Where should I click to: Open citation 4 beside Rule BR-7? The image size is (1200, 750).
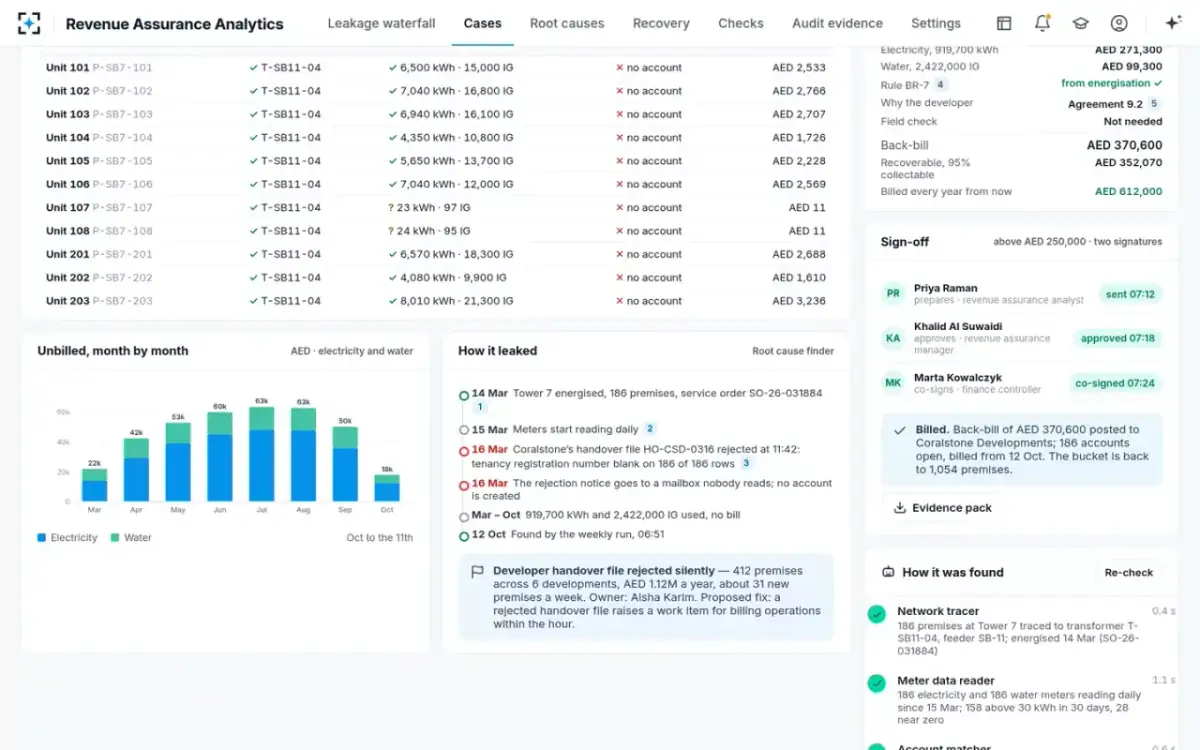click(x=940, y=85)
